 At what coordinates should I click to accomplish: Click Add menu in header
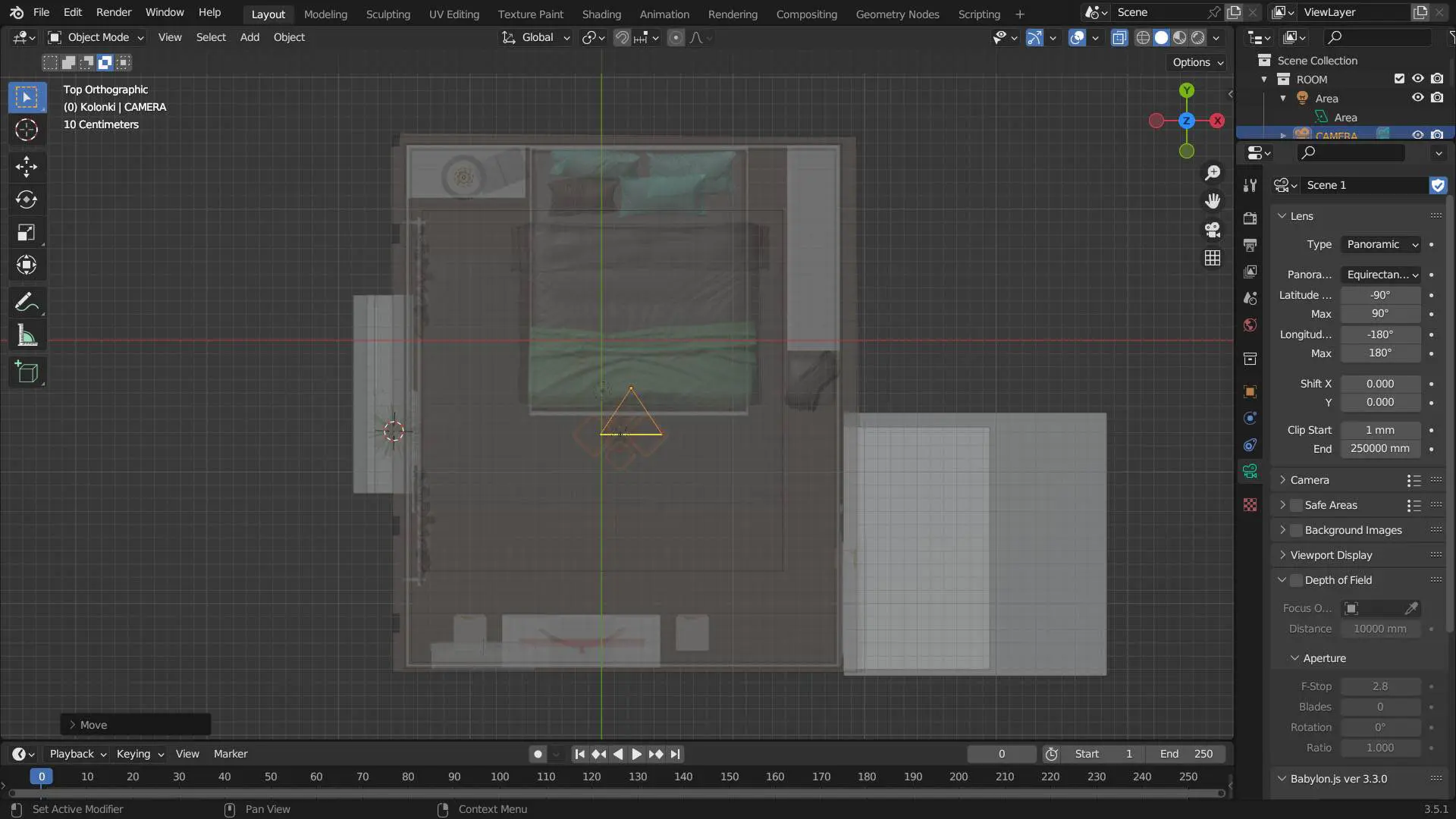(x=248, y=38)
